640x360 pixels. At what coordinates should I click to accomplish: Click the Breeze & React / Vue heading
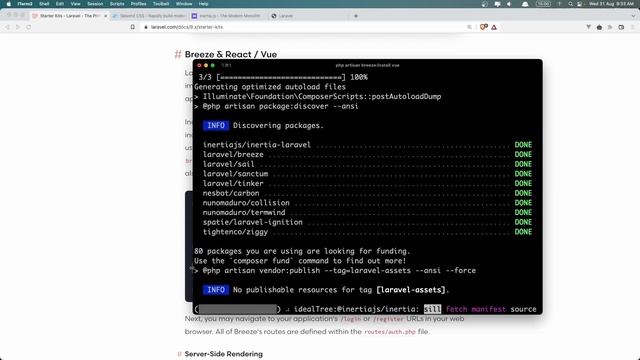231,54
